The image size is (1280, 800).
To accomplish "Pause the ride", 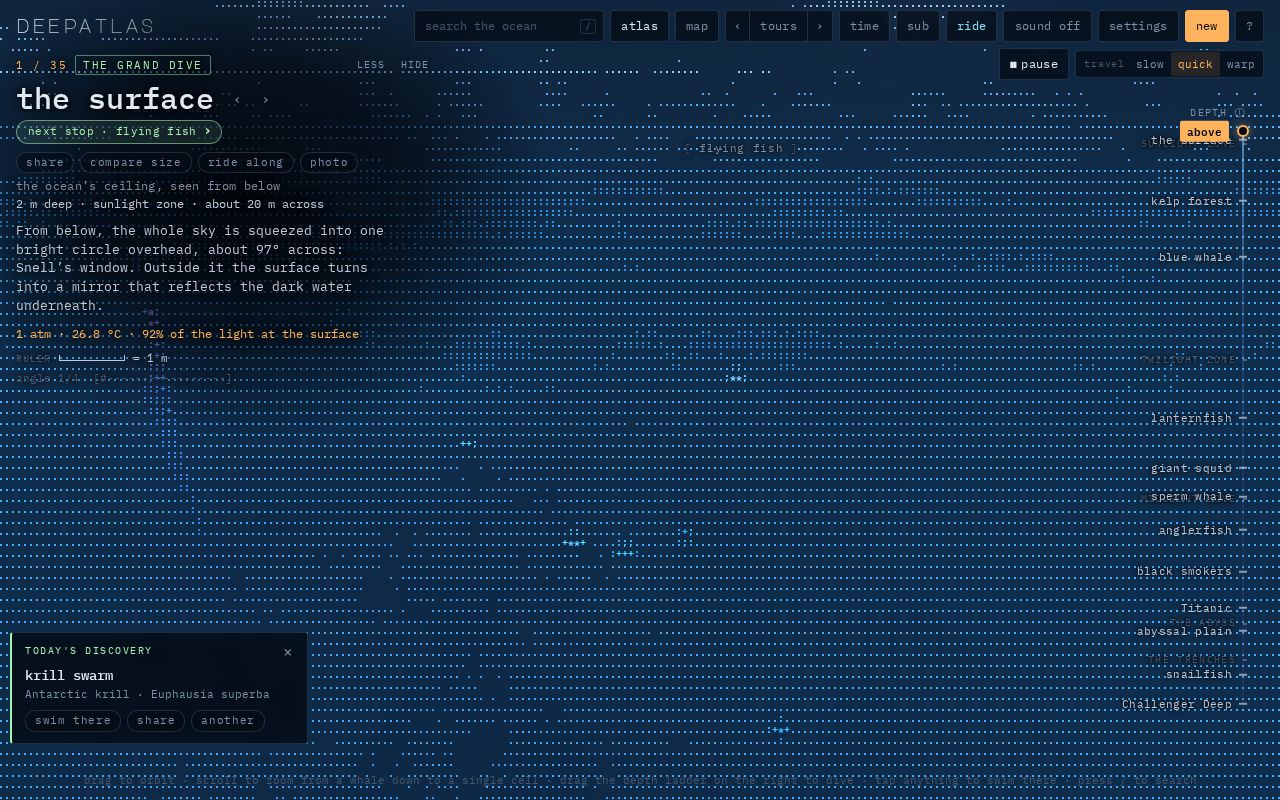I will 1034,64.
